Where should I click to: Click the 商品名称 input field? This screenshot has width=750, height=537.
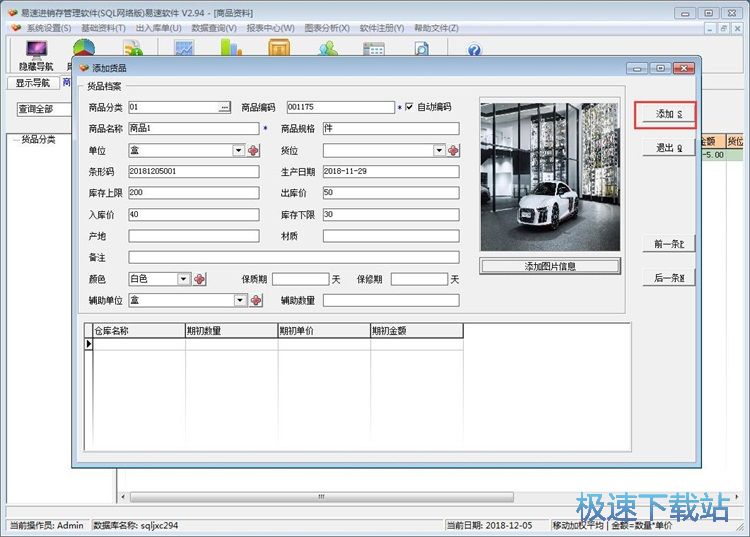click(x=194, y=129)
